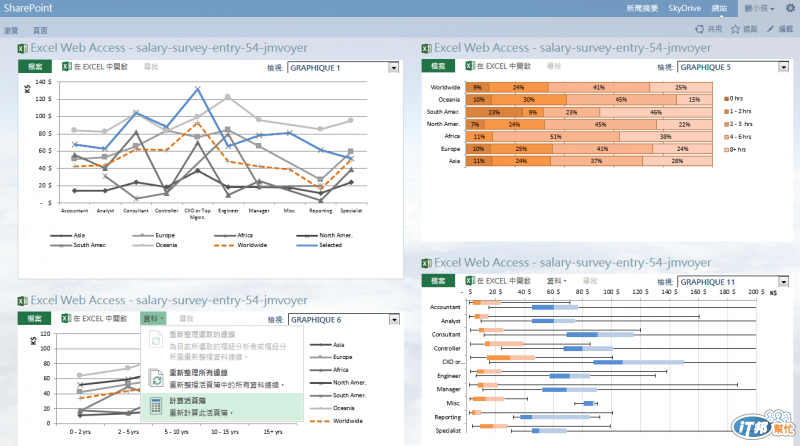Click the refresh-all-connections icon in the menu
Screen dimensions: 800x446
[x=156, y=378]
